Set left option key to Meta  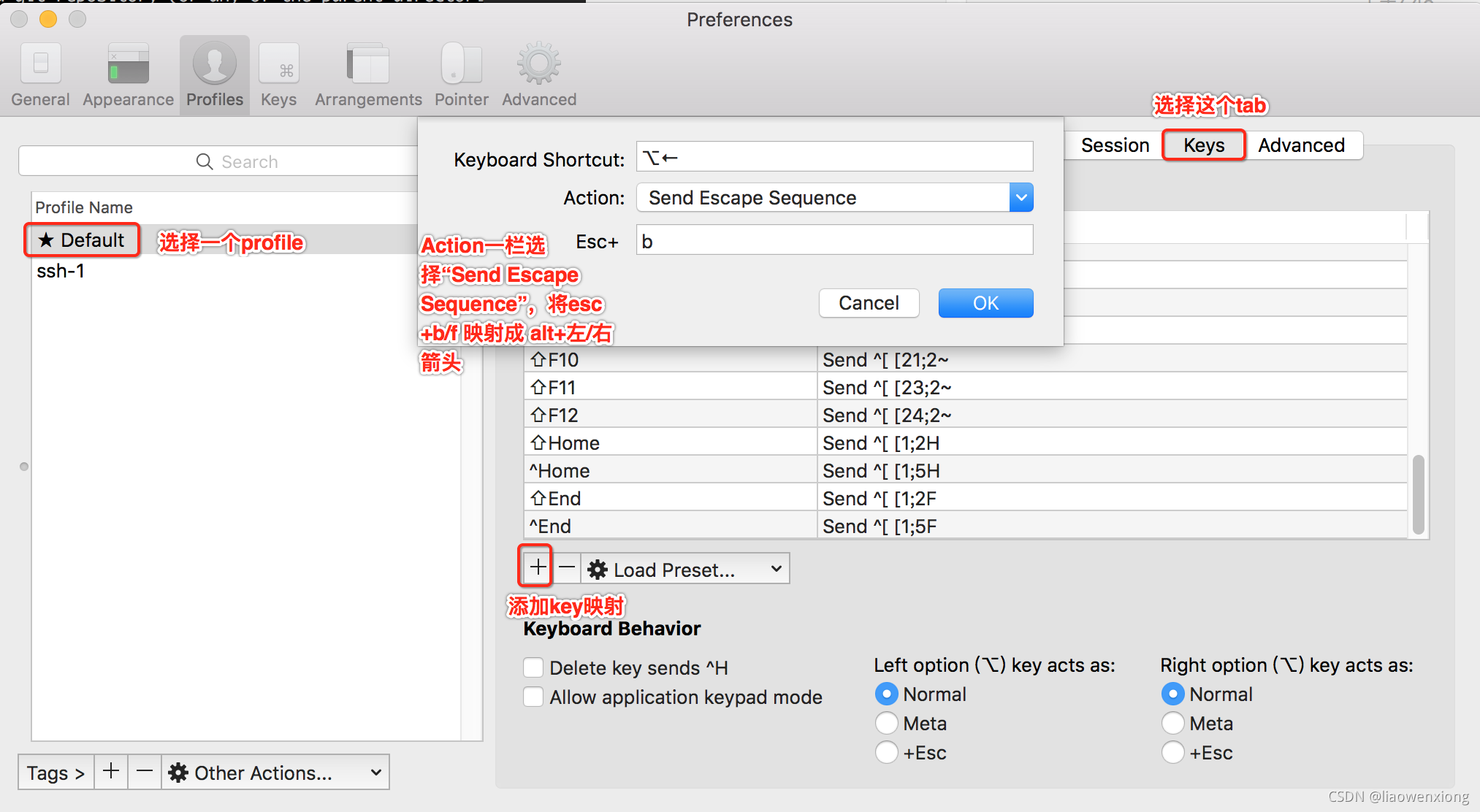tap(886, 723)
